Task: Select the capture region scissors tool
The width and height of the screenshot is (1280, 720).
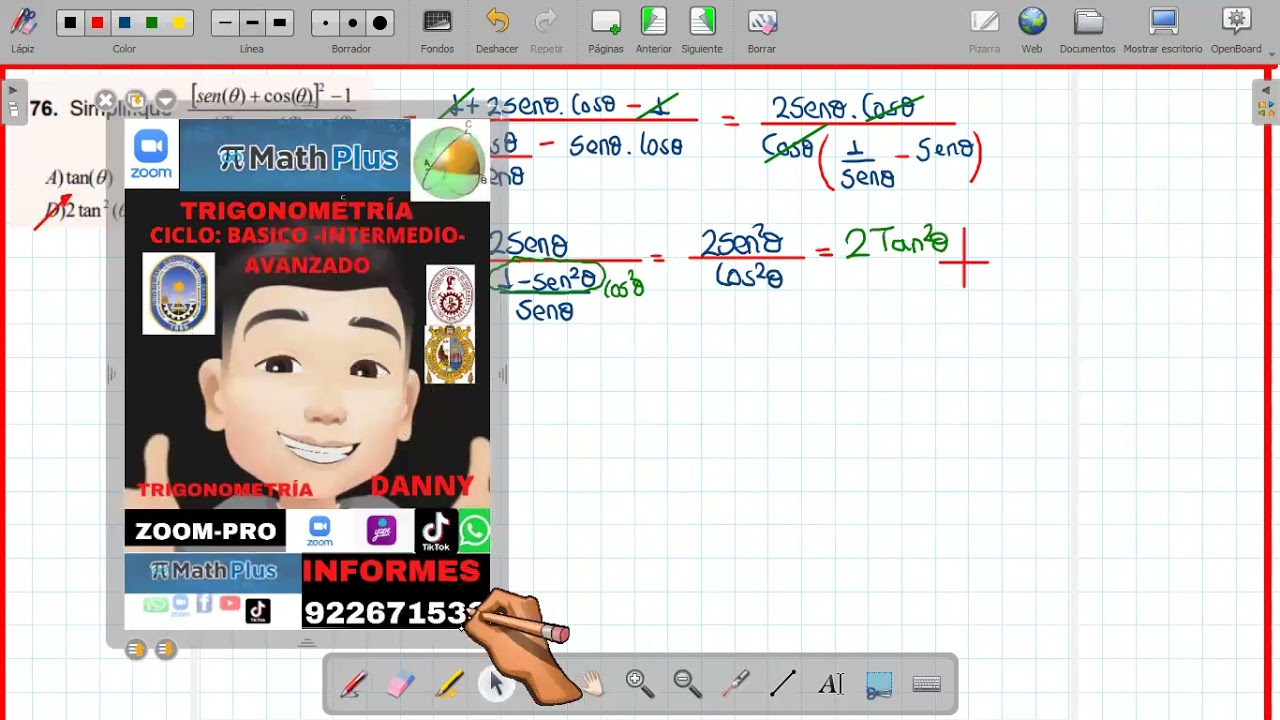Action: pos(878,684)
